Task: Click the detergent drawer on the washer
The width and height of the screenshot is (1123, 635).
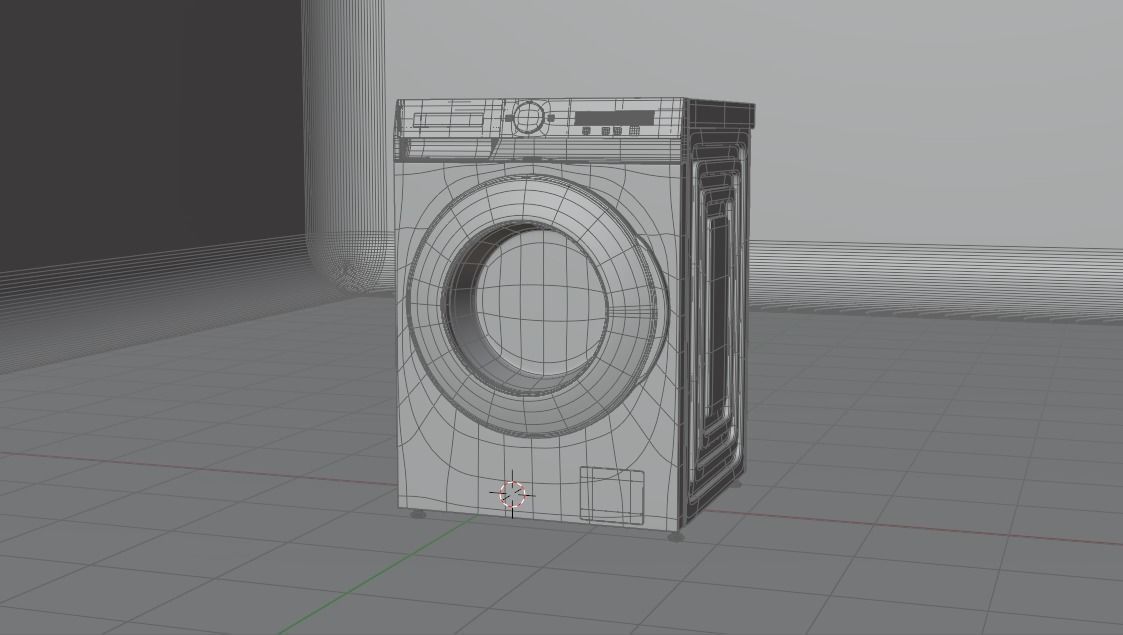Action: (x=450, y=119)
